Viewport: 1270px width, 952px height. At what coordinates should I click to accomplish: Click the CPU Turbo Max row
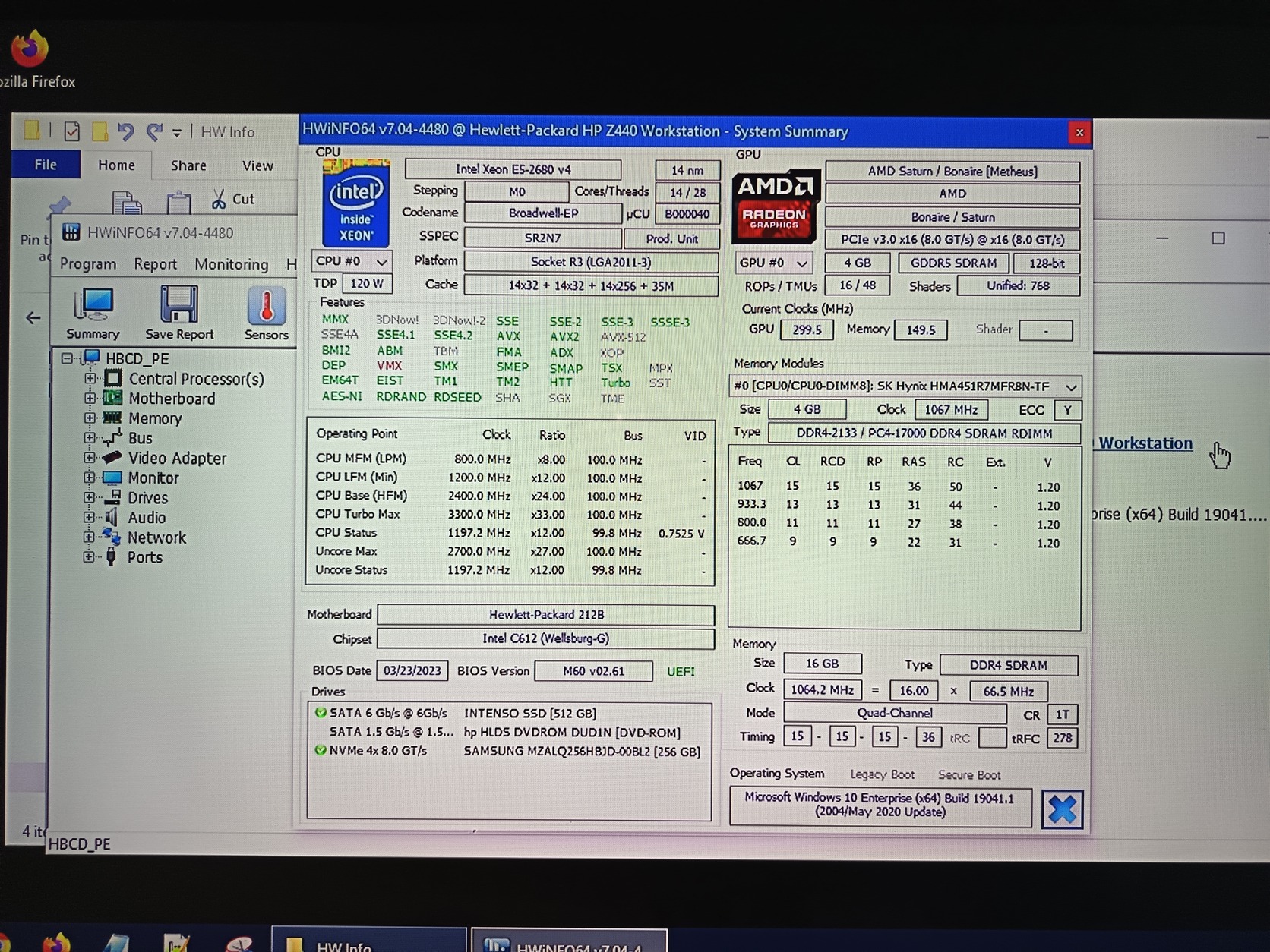tap(510, 515)
